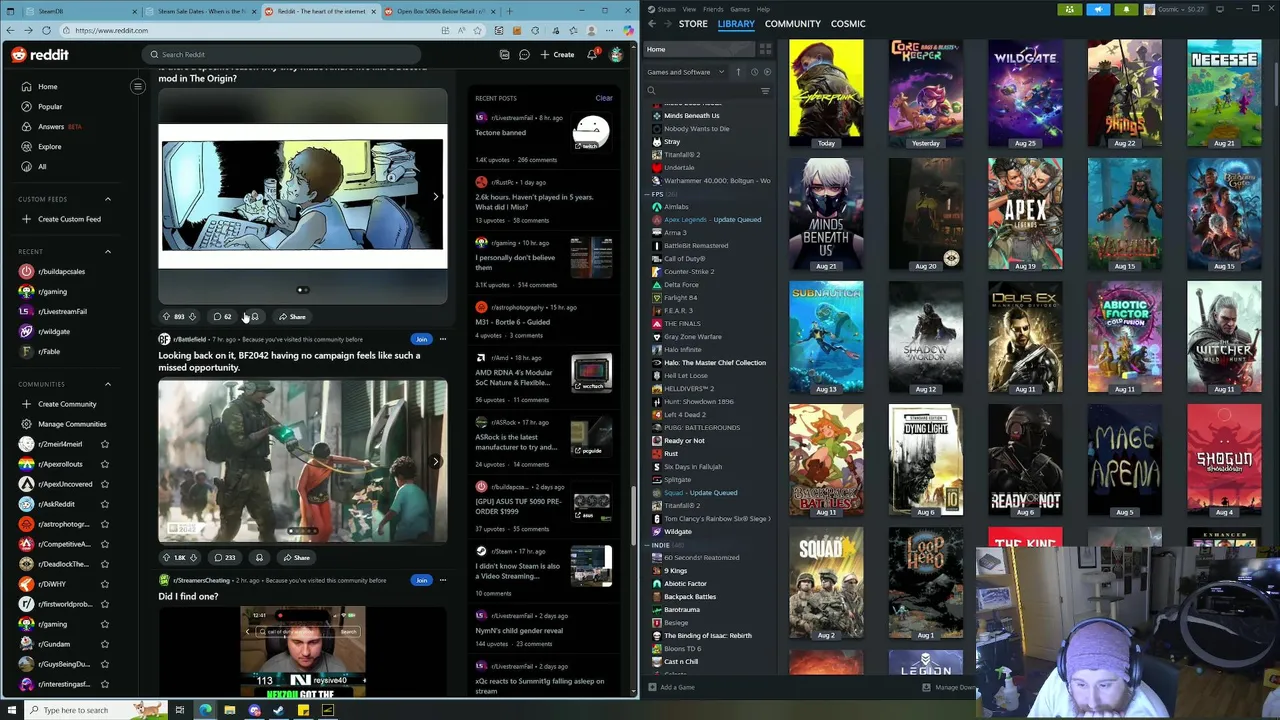Open more options on the r/StreamersCheating post

[443, 580]
